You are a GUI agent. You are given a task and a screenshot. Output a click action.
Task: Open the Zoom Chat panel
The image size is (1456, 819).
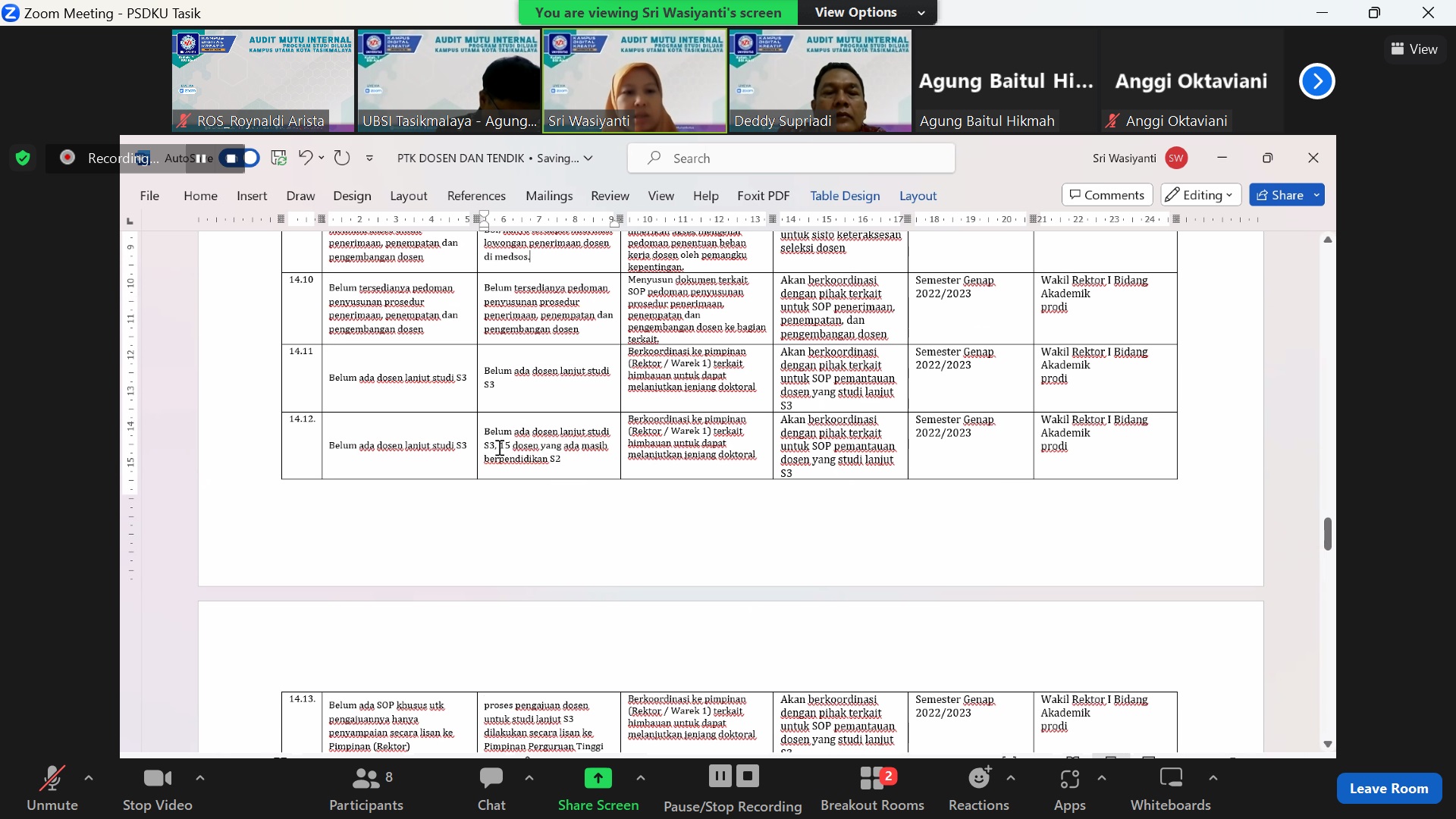coord(491,789)
